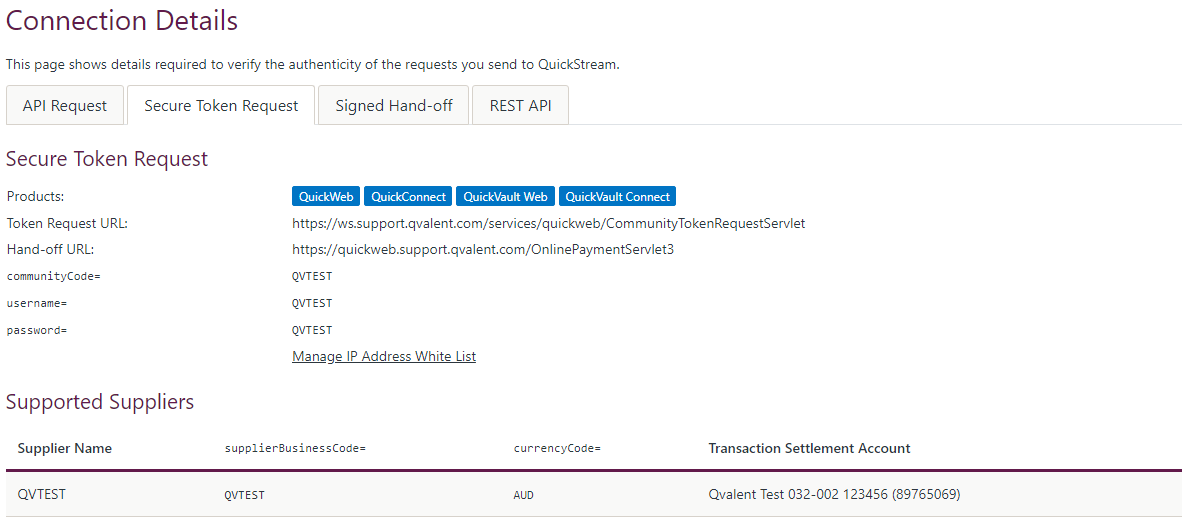Screen dimensions: 1189x525
Task: Go to the REST API tab
Action: coord(520,106)
